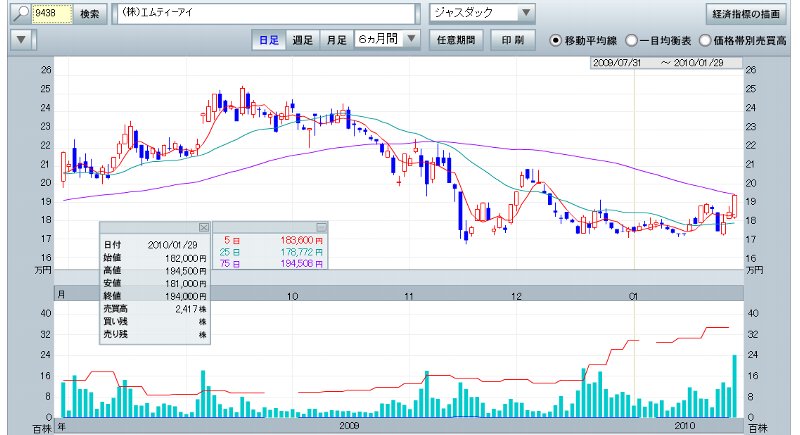Viewport: 800px width, 435px height.
Task: Click the magnifying glass search icon
Action: tap(18, 14)
